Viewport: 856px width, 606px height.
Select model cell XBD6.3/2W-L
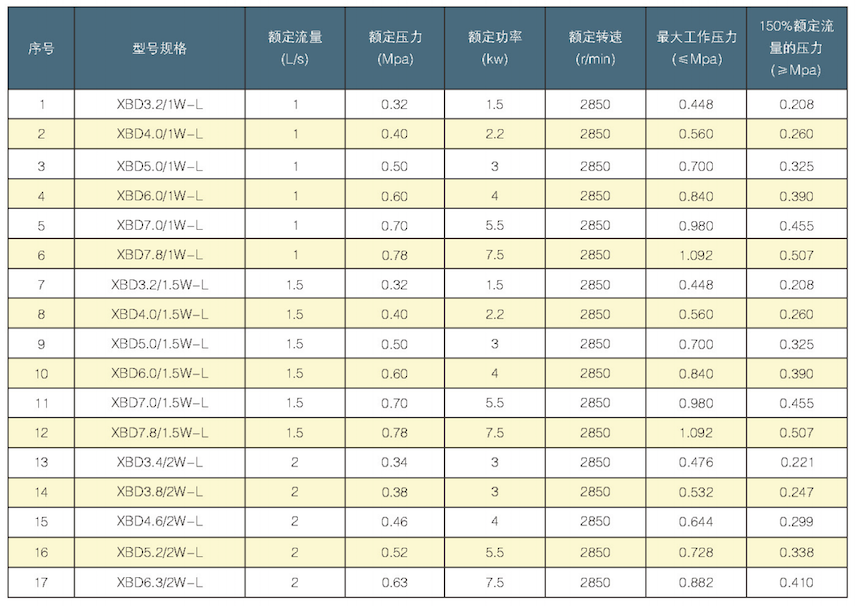(x=160, y=581)
